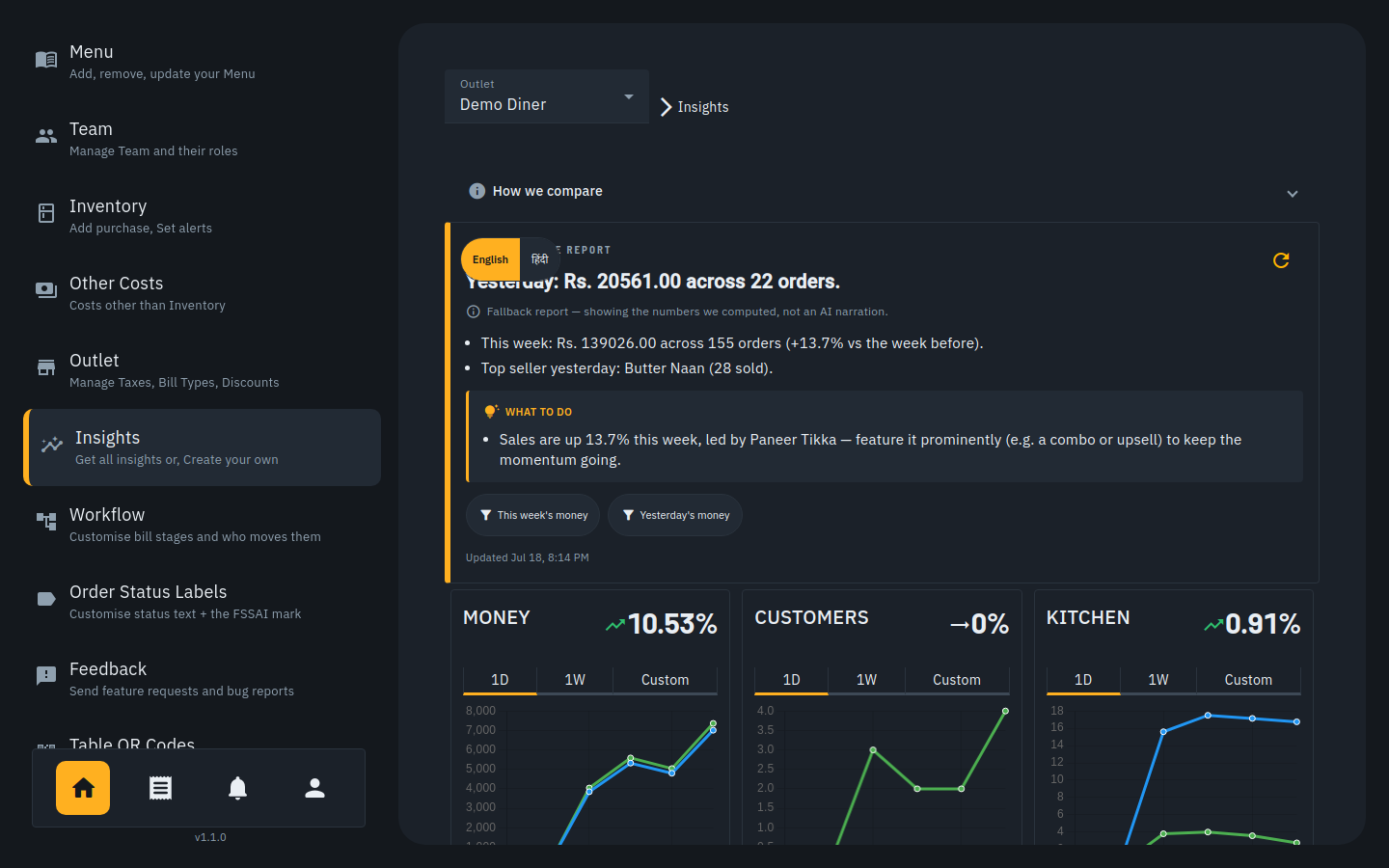This screenshot has width=1389, height=868.
Task: Click the last data point on Money chart
Action: [713, 724]
